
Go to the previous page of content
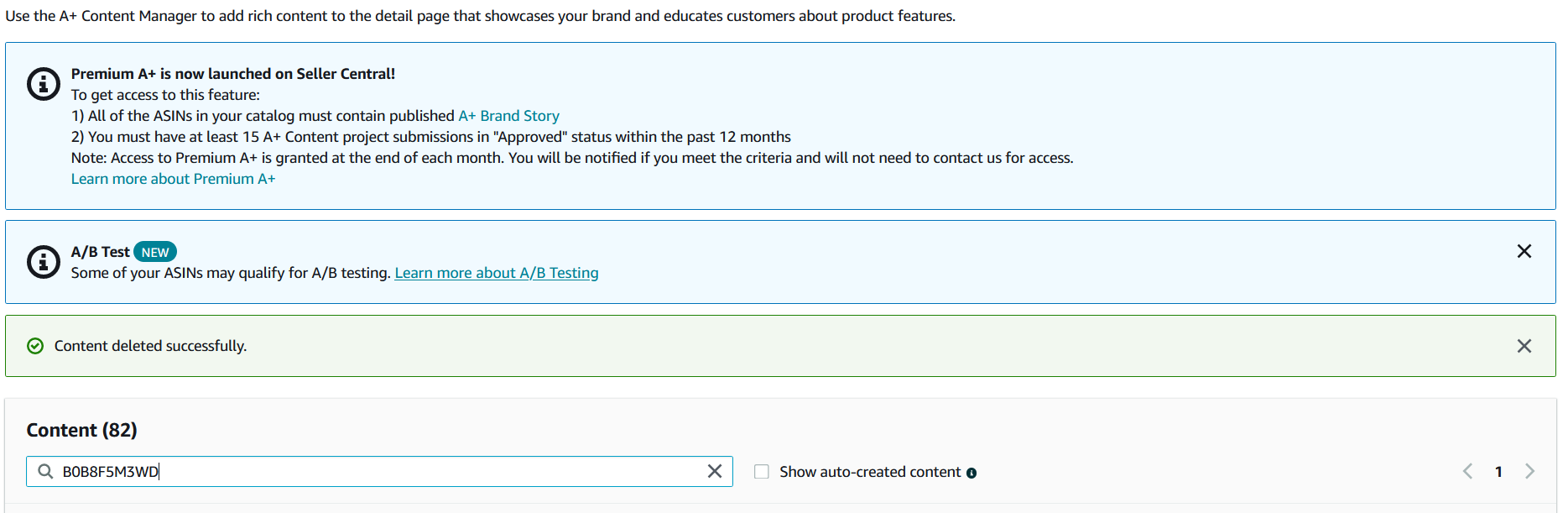pos(1467,472)
